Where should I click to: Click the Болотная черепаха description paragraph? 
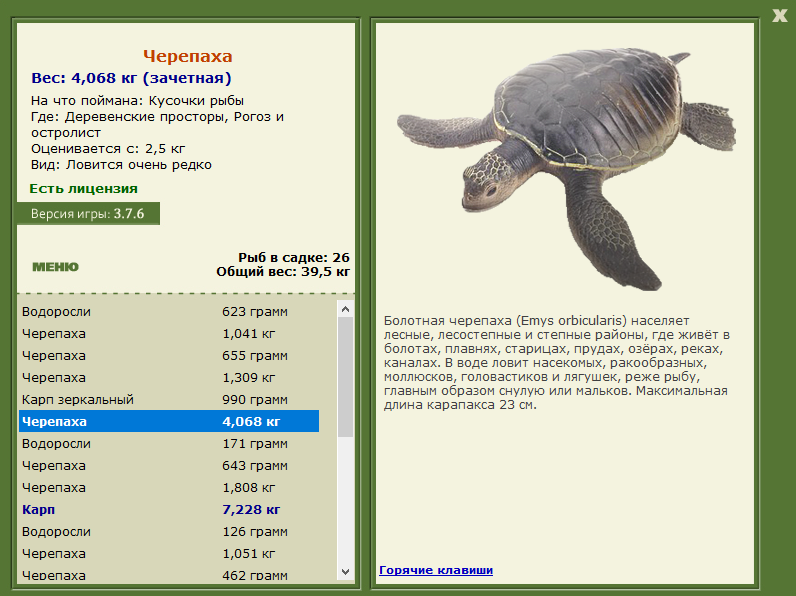[556, 362]
